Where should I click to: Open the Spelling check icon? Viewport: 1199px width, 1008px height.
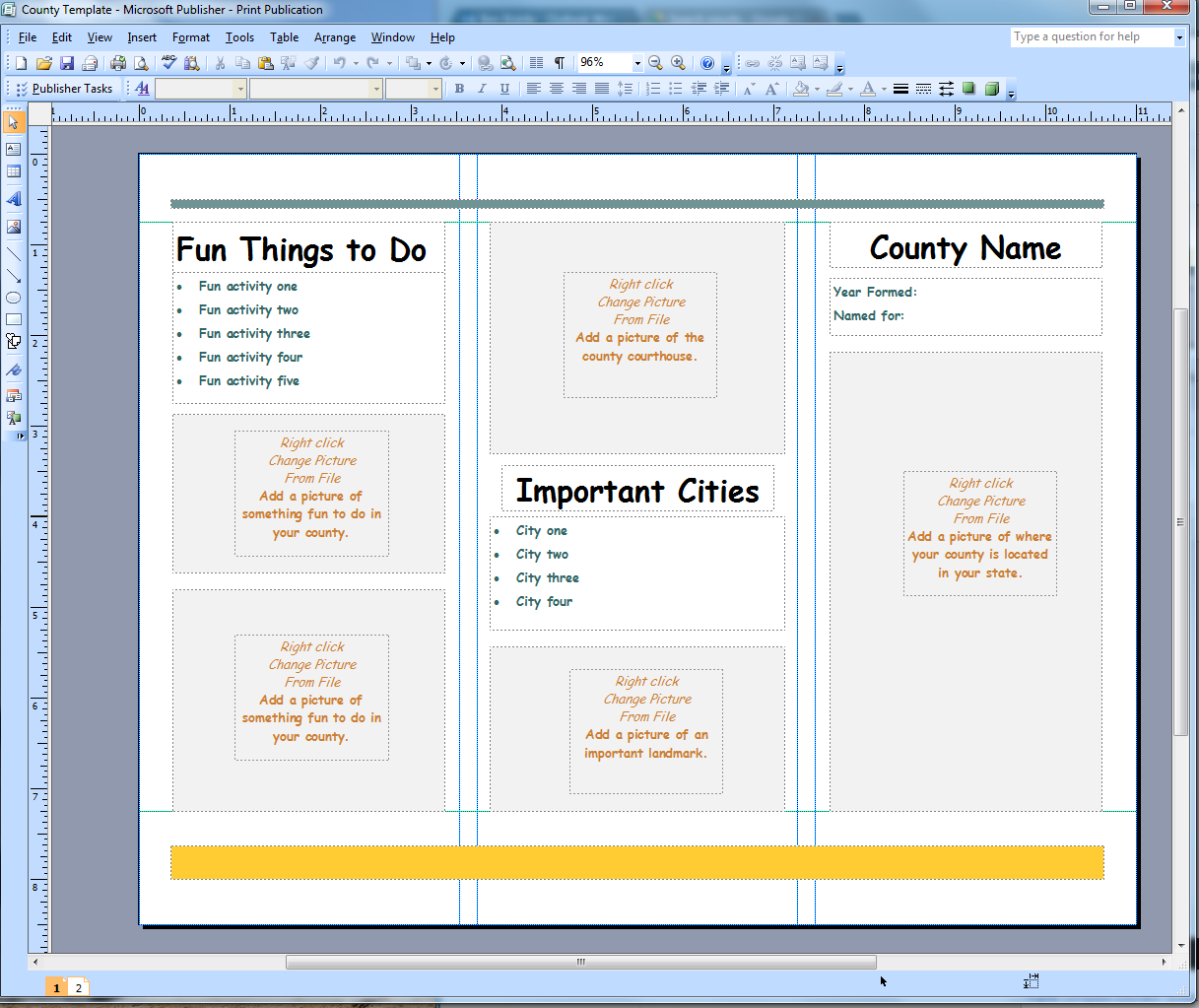coord(168,63)
